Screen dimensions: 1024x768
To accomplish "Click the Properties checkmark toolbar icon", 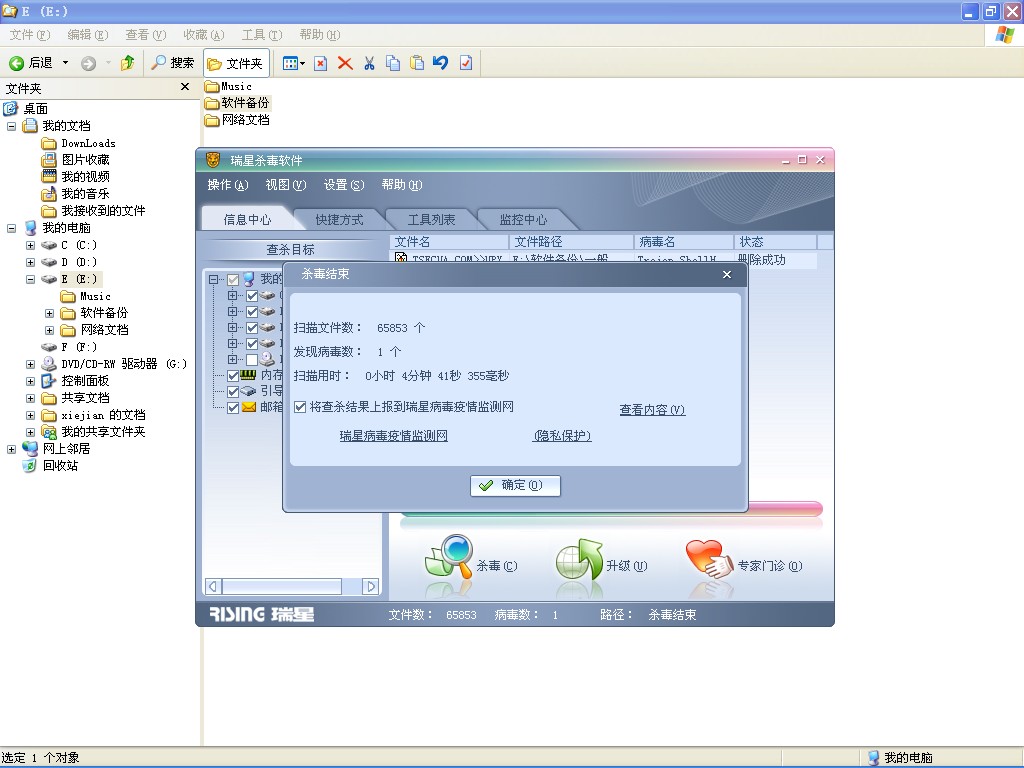I will coord(466,63).
